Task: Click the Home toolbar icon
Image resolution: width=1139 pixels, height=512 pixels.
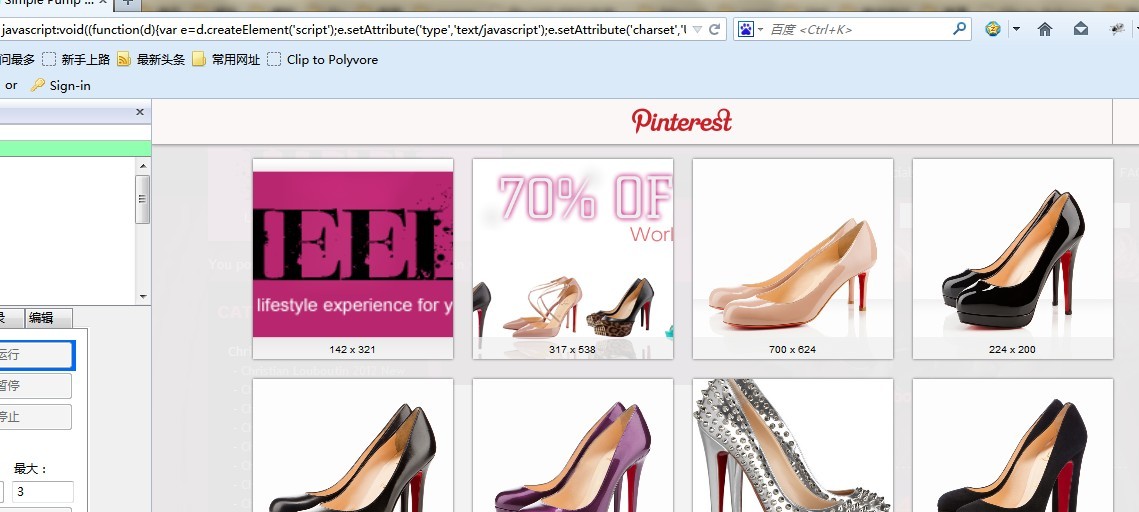Action: coord(1045,29)
